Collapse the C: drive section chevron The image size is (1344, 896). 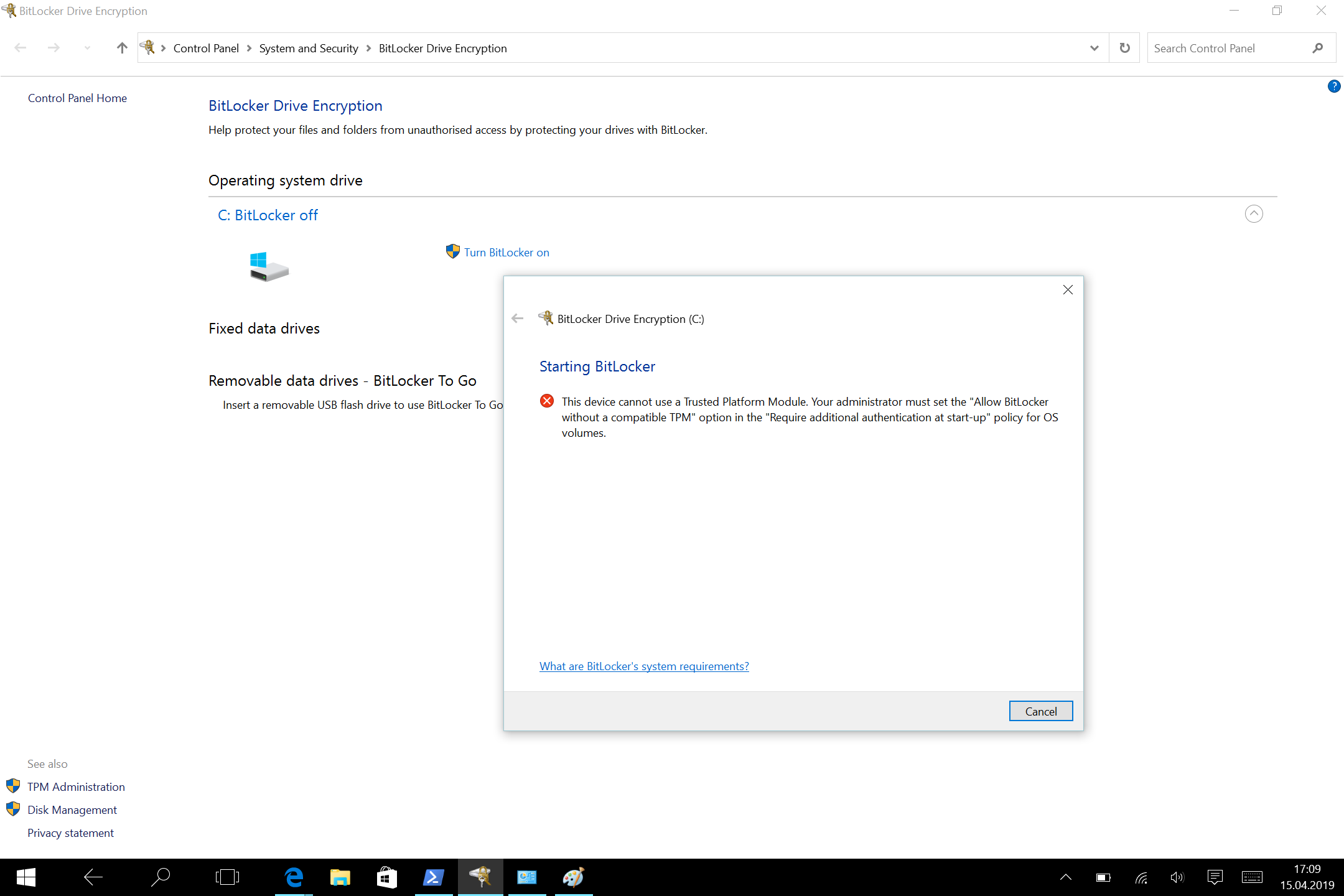coord(1254,214)
